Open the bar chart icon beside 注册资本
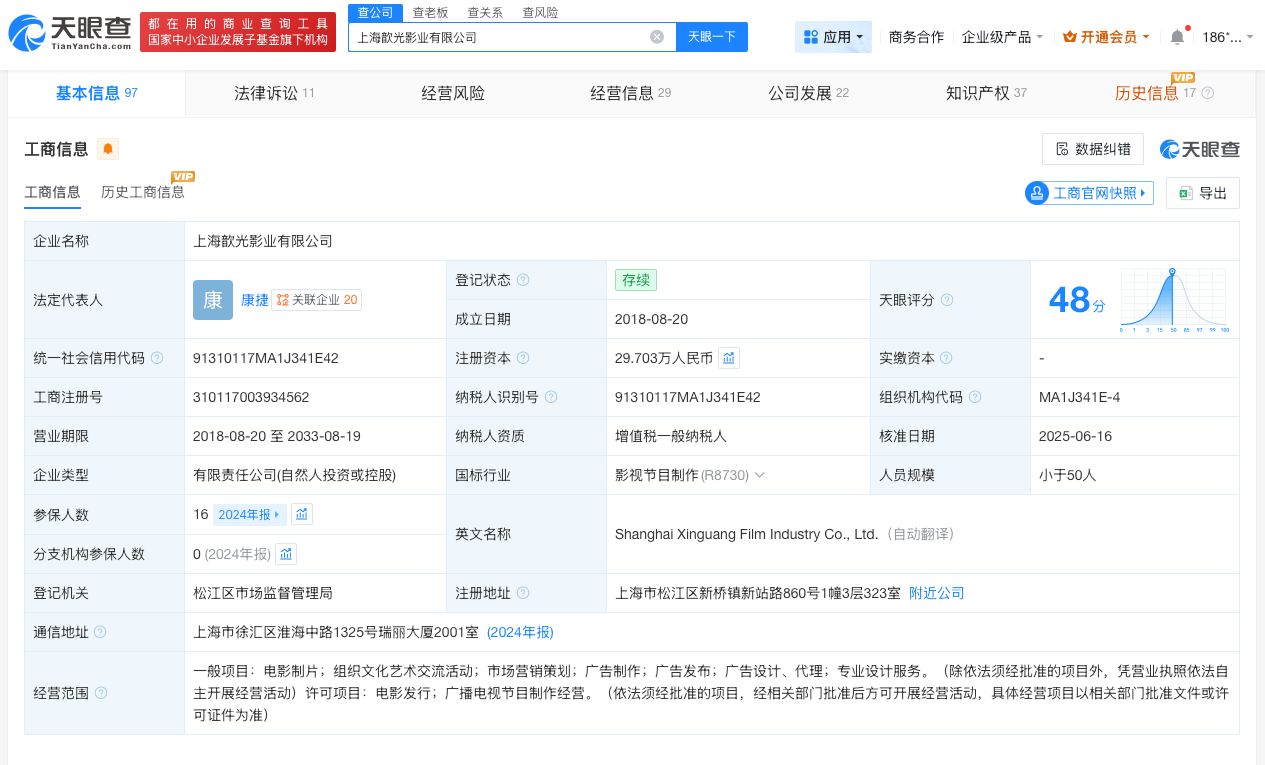The width and height of the screenshot is (1265, 765). [x=729, y=358]
